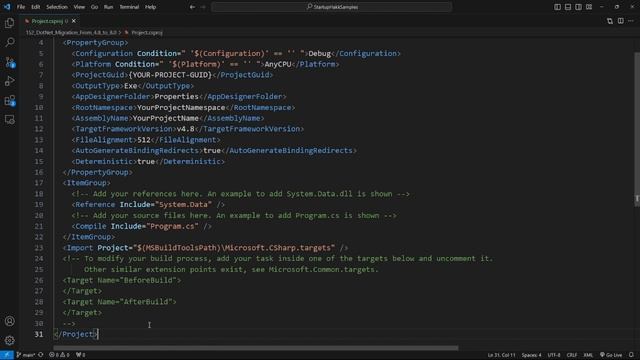Click the Target BeforeBuild line
The image size is (640, 360).
[x=122, y=280]
